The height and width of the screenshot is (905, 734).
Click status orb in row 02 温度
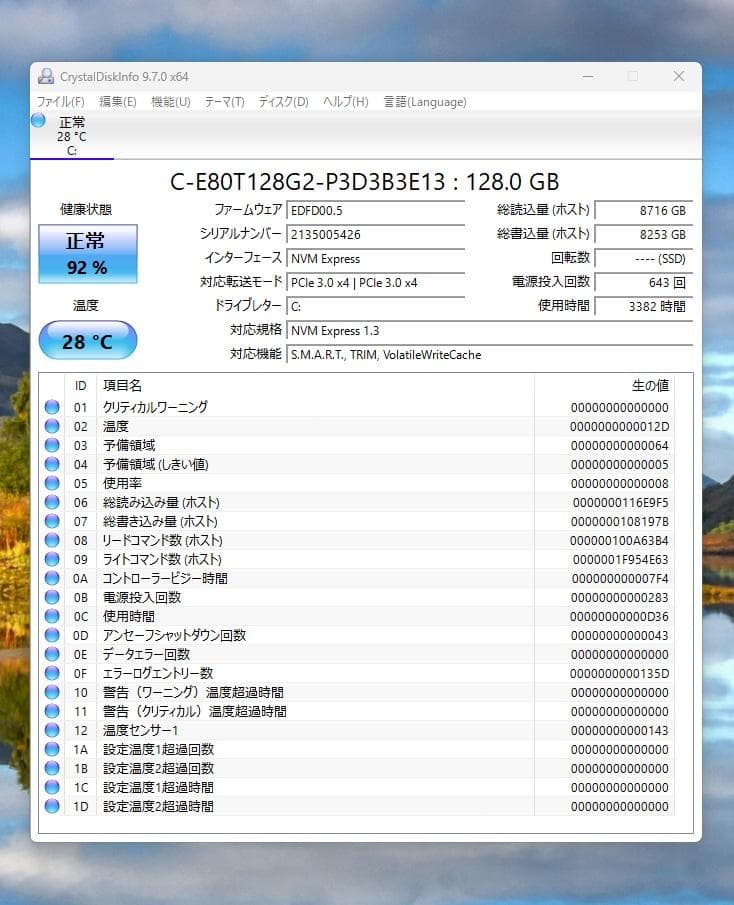click(x=52, y=426)
